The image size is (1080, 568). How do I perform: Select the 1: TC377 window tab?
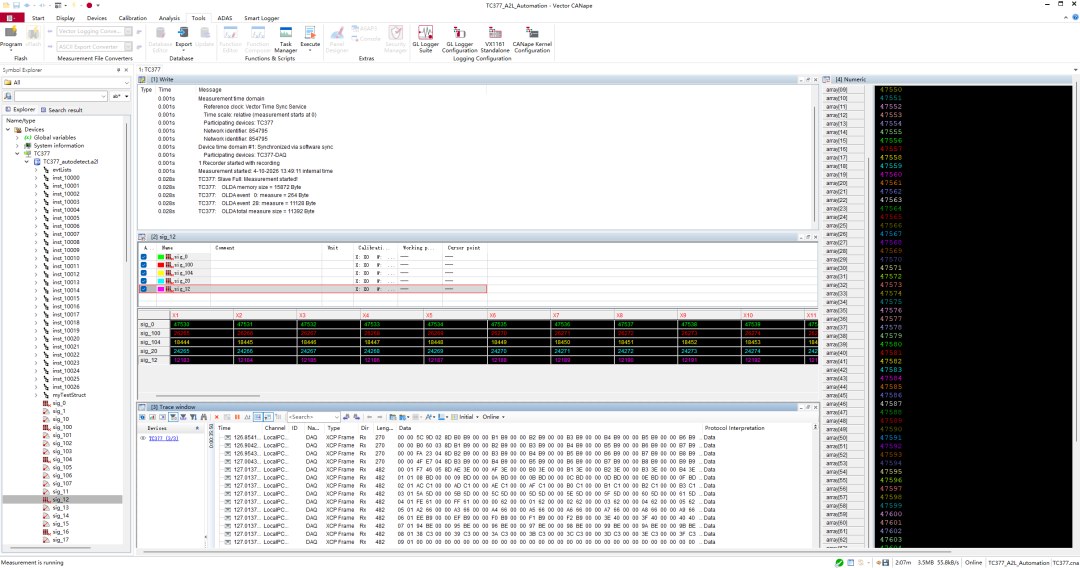[x=149, y=70]
